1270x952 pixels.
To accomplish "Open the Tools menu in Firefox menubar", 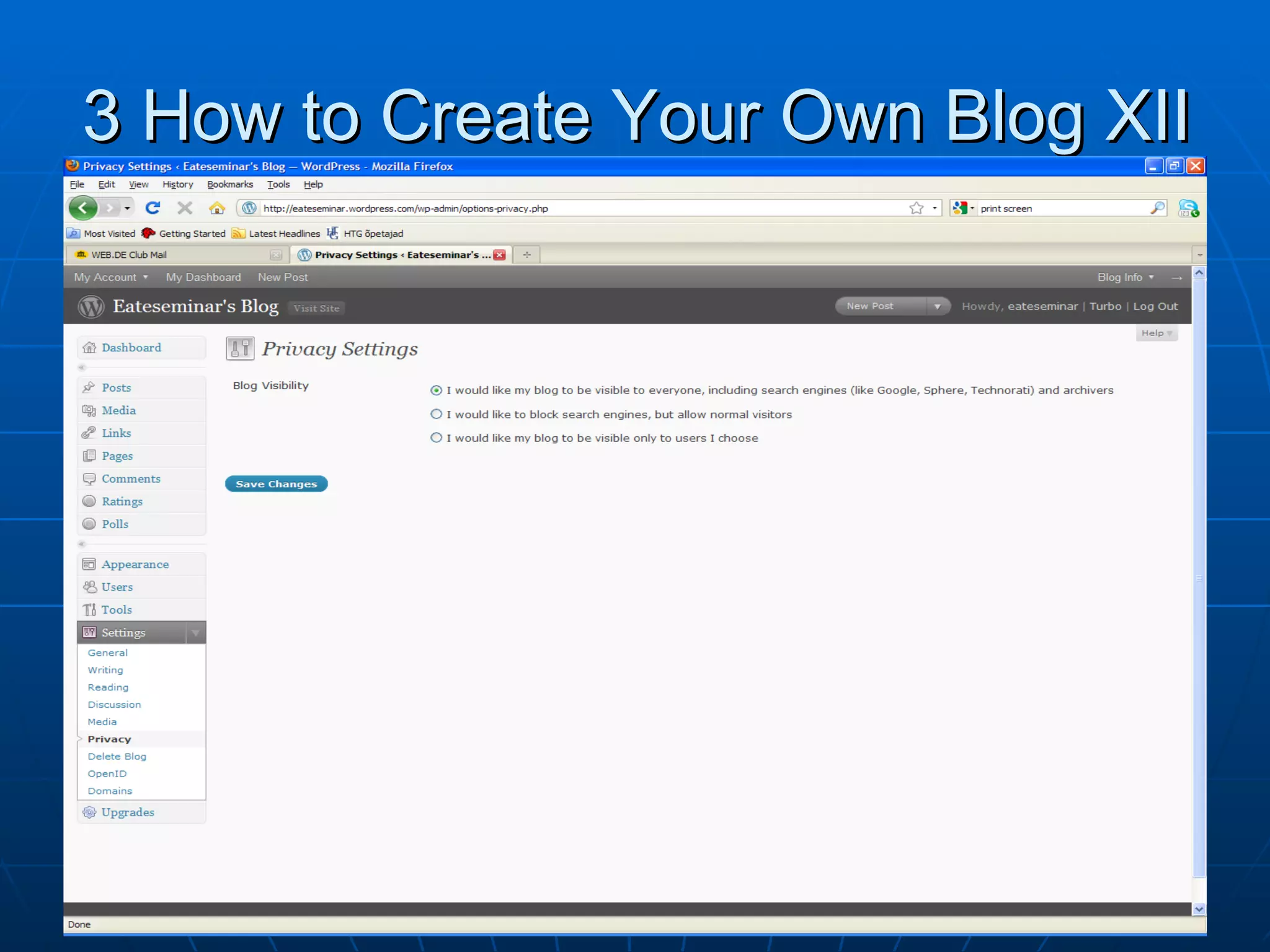I will 278,184.
